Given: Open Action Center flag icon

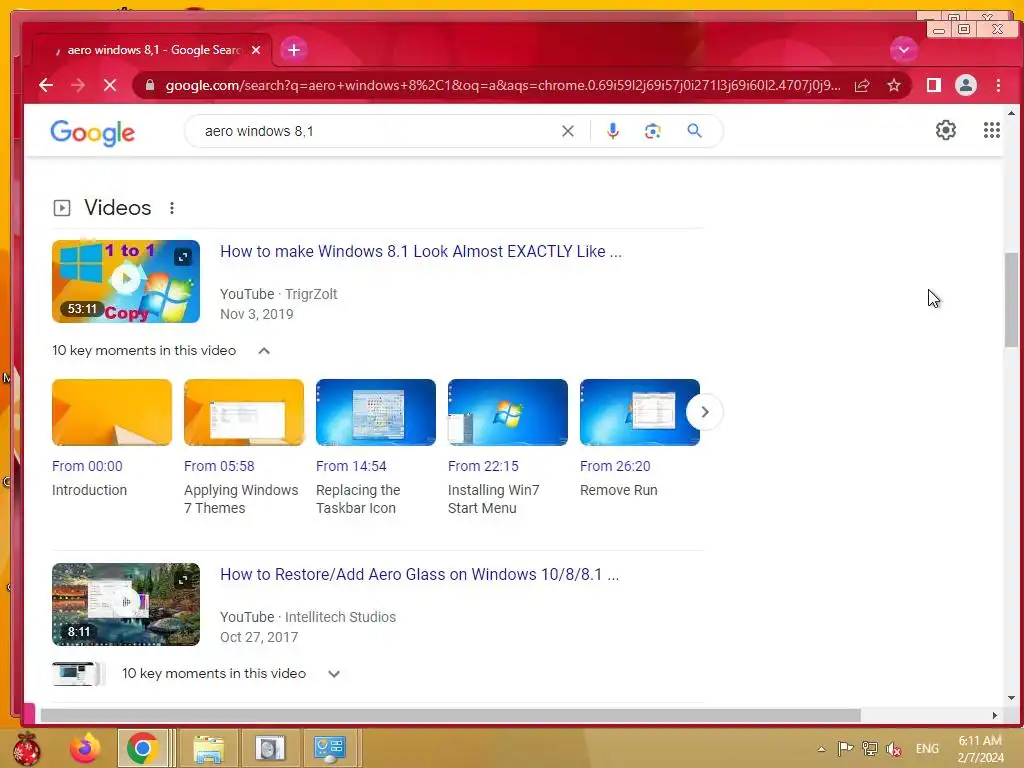Looking at the screenshot, I should (845, 748).
